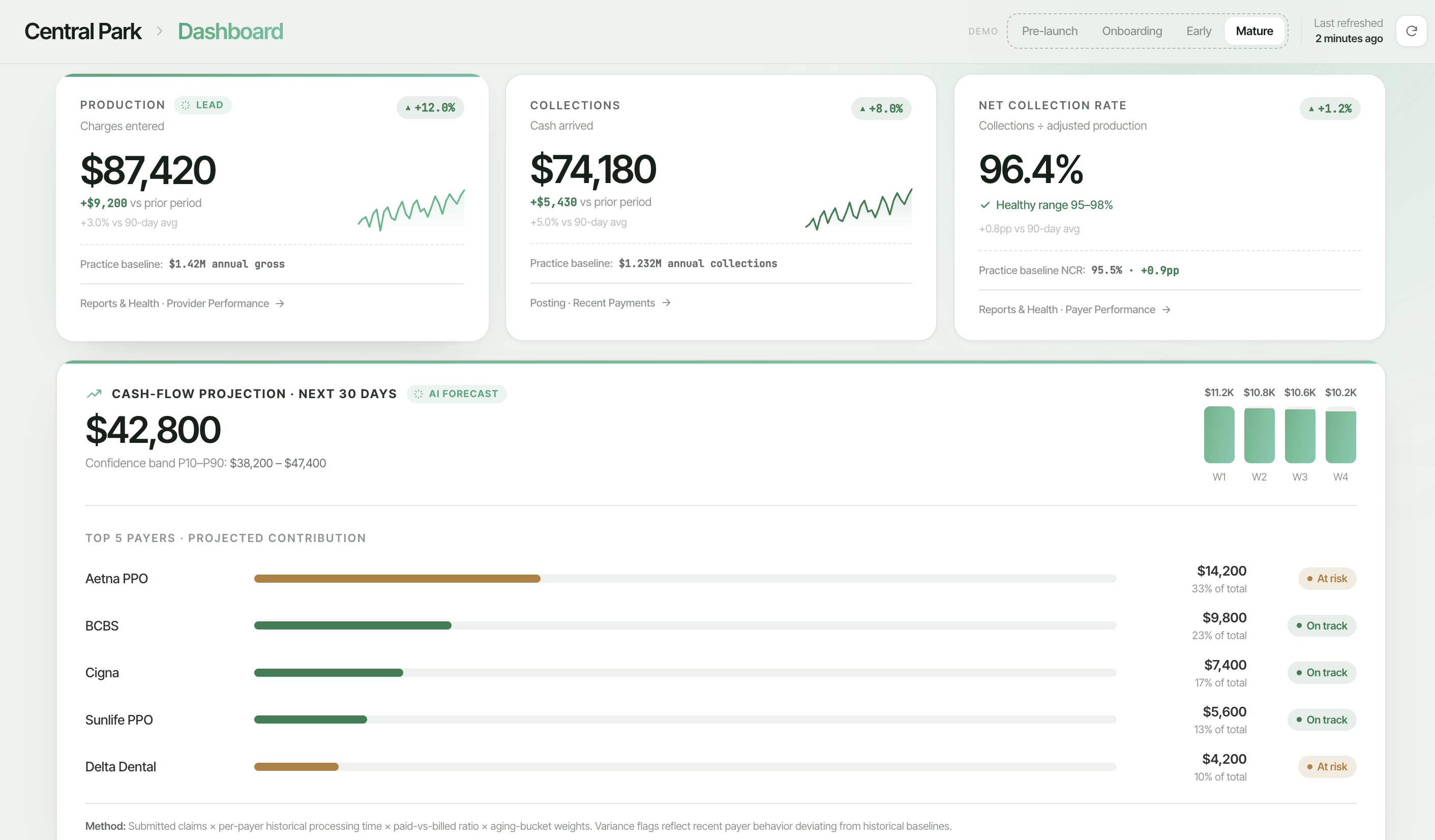1435x840 pixels.
Task: Click the AI FORECAST badge
Action: click(x=457, y=394)
